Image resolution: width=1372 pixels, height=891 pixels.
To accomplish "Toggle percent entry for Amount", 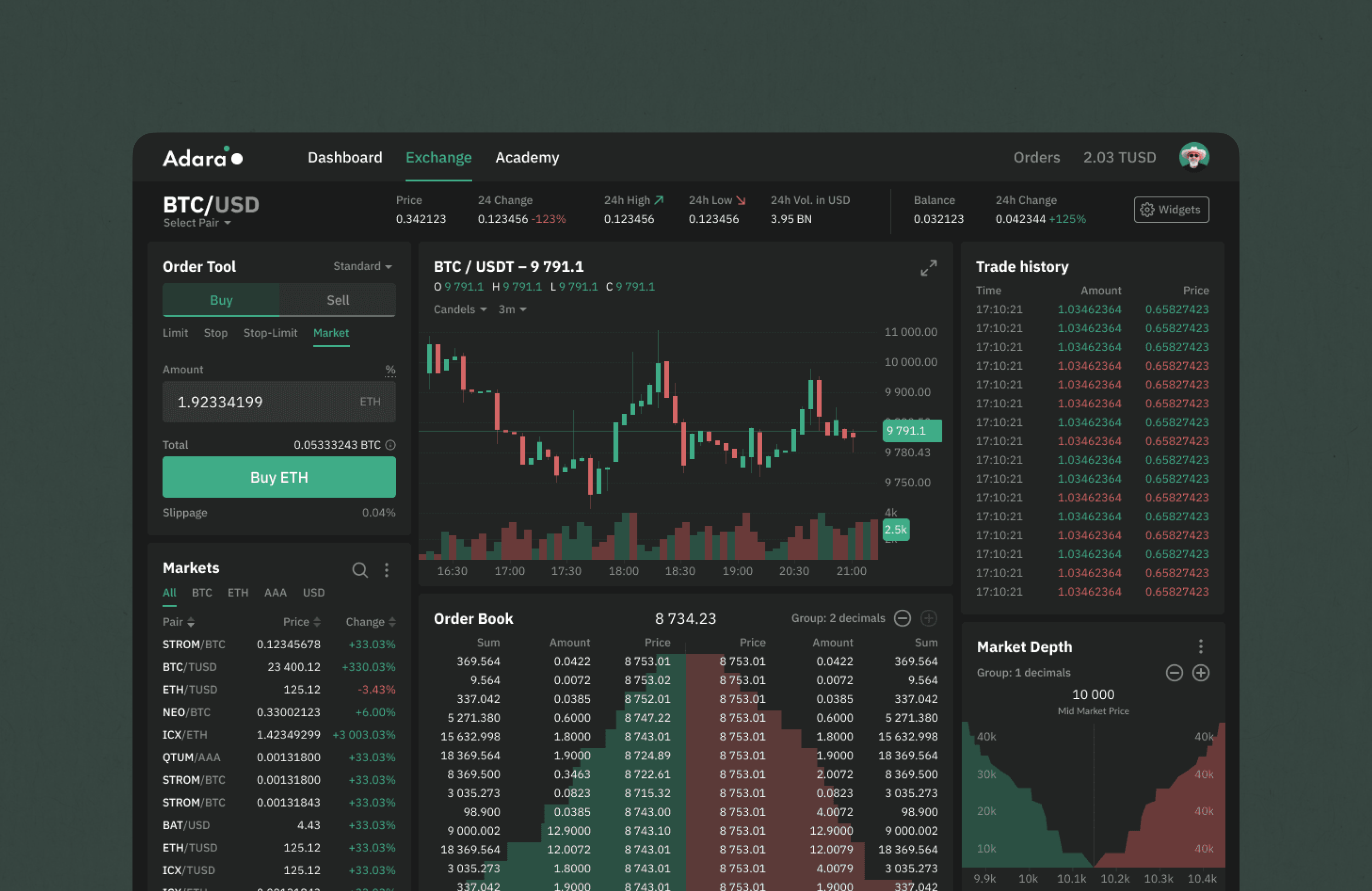I will tap(390, 369).
